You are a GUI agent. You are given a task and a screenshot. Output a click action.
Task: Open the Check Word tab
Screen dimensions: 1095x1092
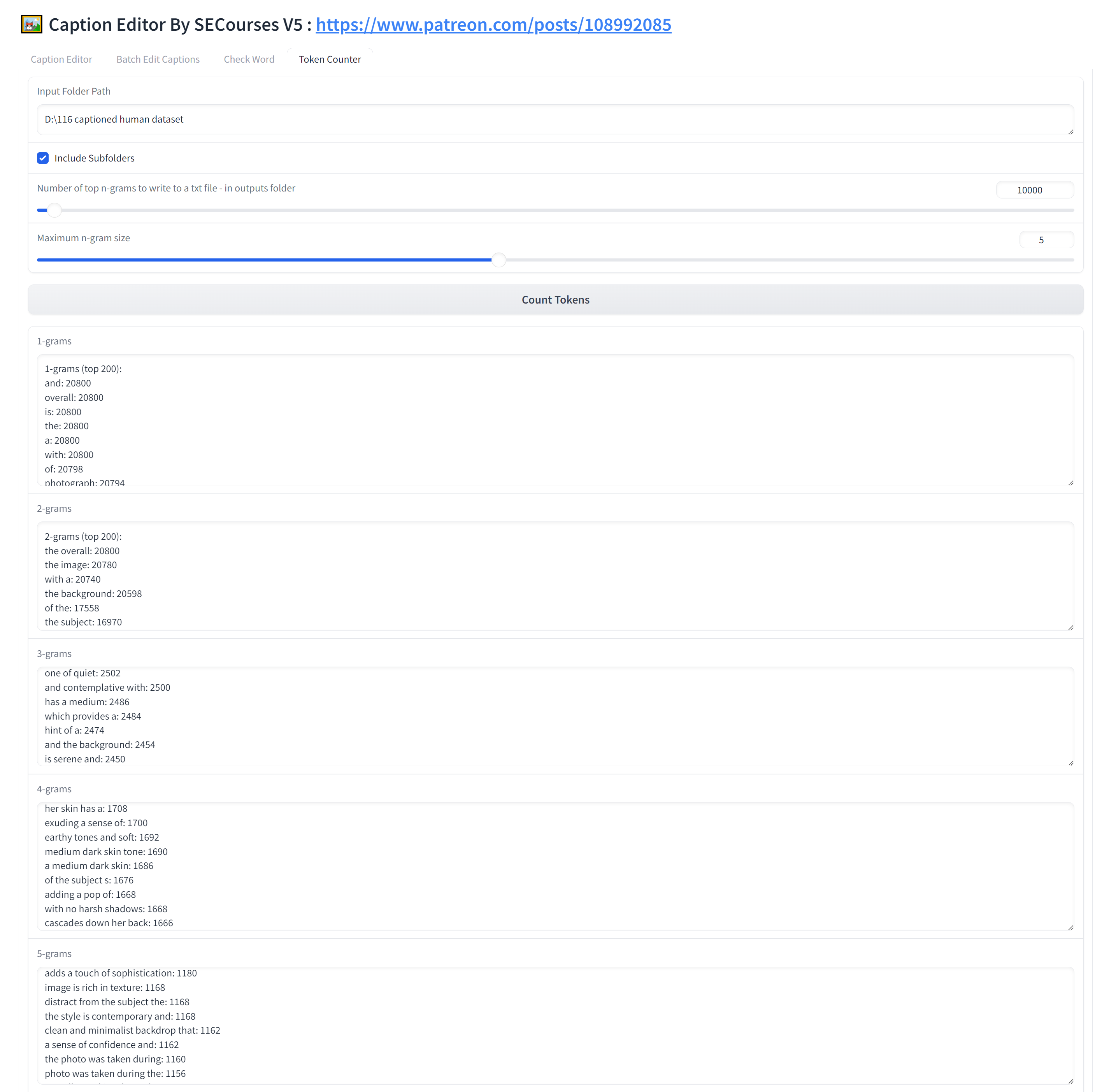[249, 60]
